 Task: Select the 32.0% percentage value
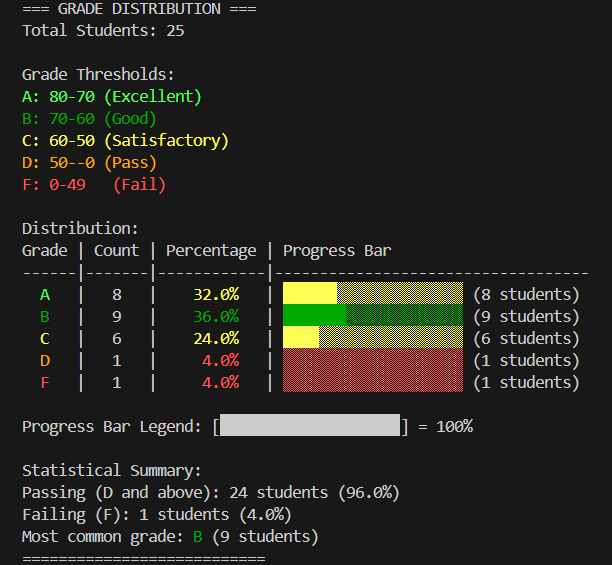[x=216, y=295]
